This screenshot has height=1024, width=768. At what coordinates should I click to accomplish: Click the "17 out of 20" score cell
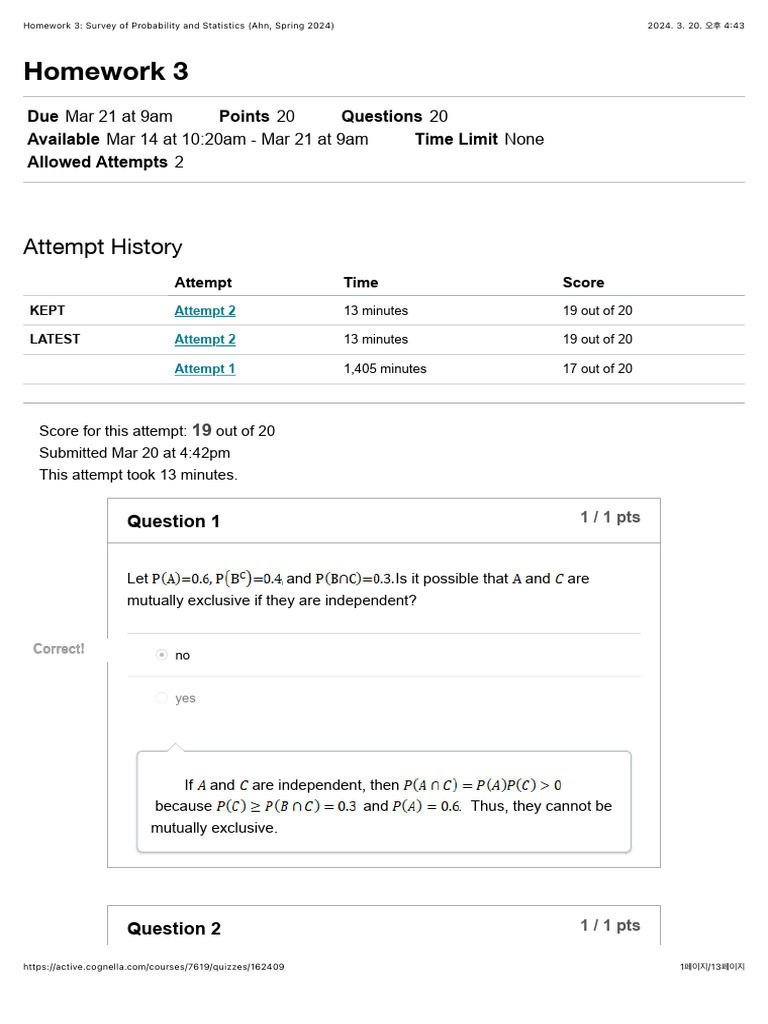[597, 369]
